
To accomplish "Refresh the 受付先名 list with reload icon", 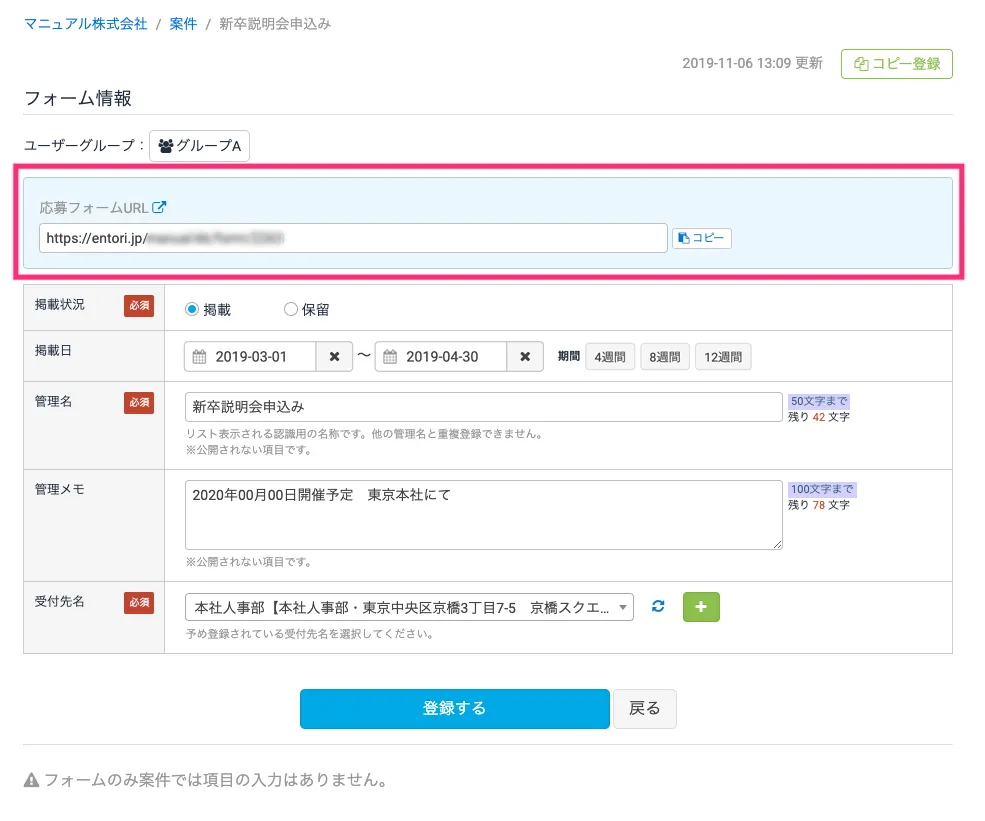I will (x=658, y=606).
